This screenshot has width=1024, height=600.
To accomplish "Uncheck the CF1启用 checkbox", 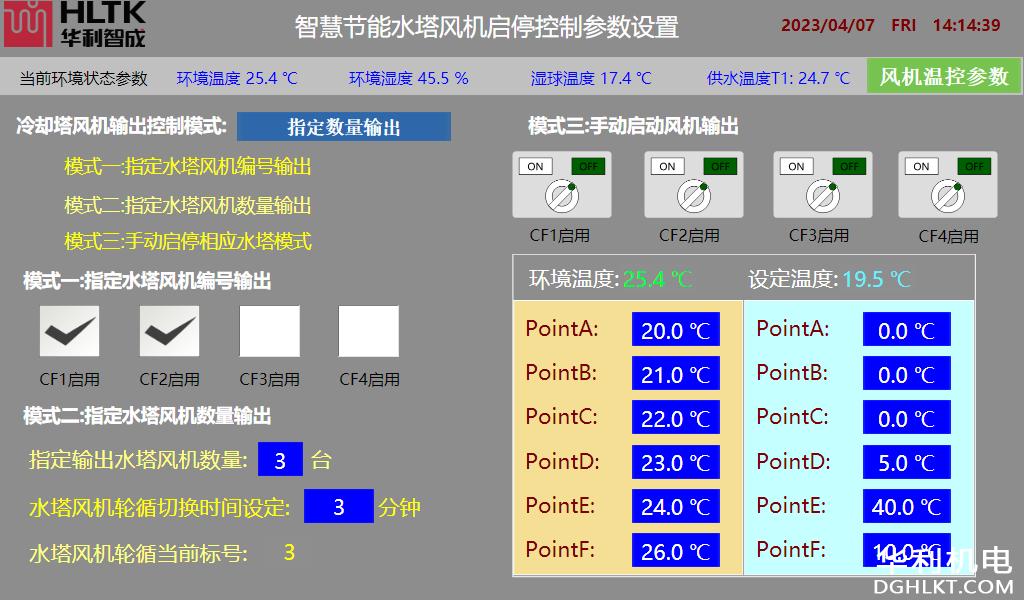I will (69, 331).
